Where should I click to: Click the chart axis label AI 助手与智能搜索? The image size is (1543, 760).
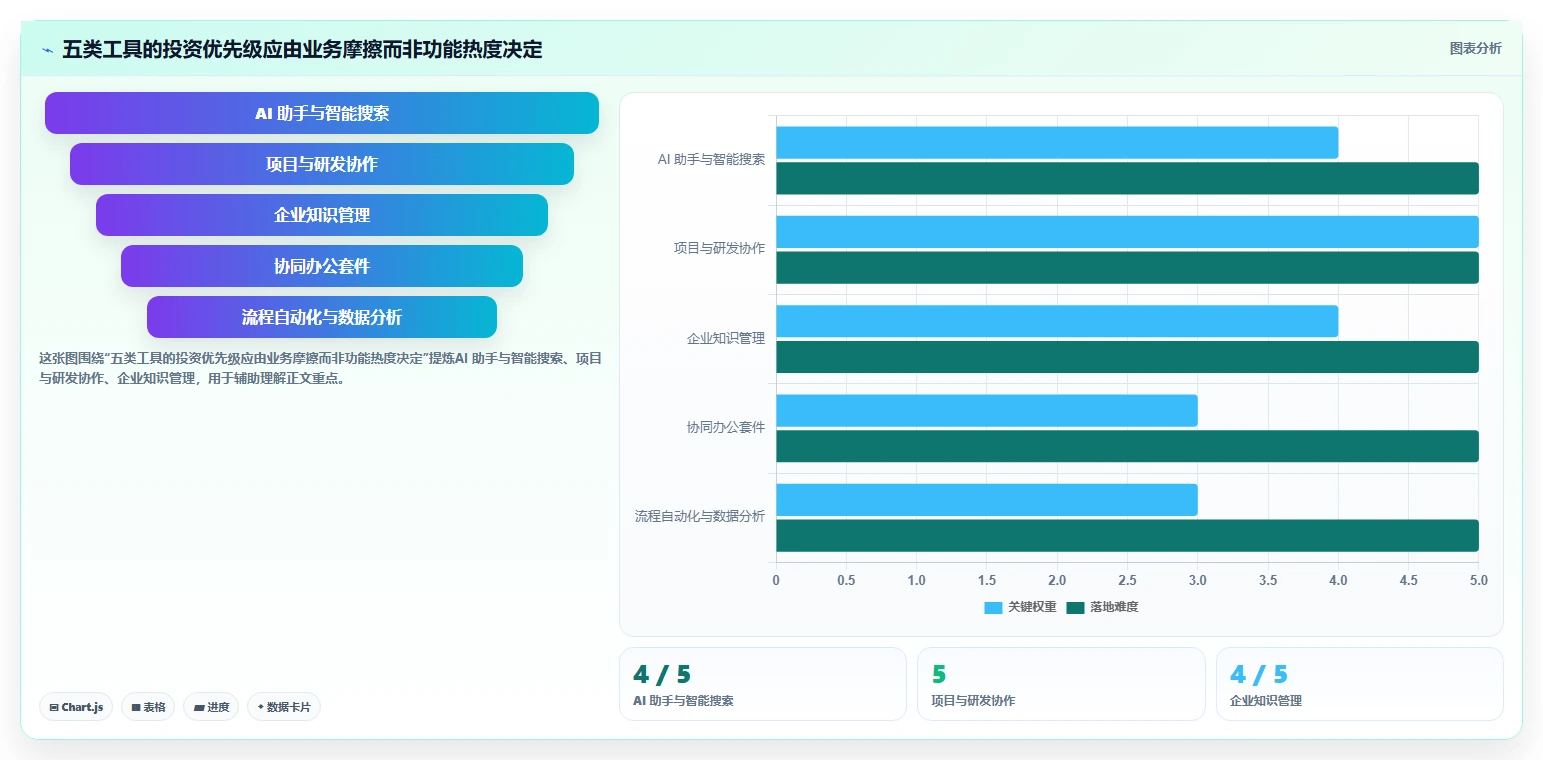tap(711, 159)
